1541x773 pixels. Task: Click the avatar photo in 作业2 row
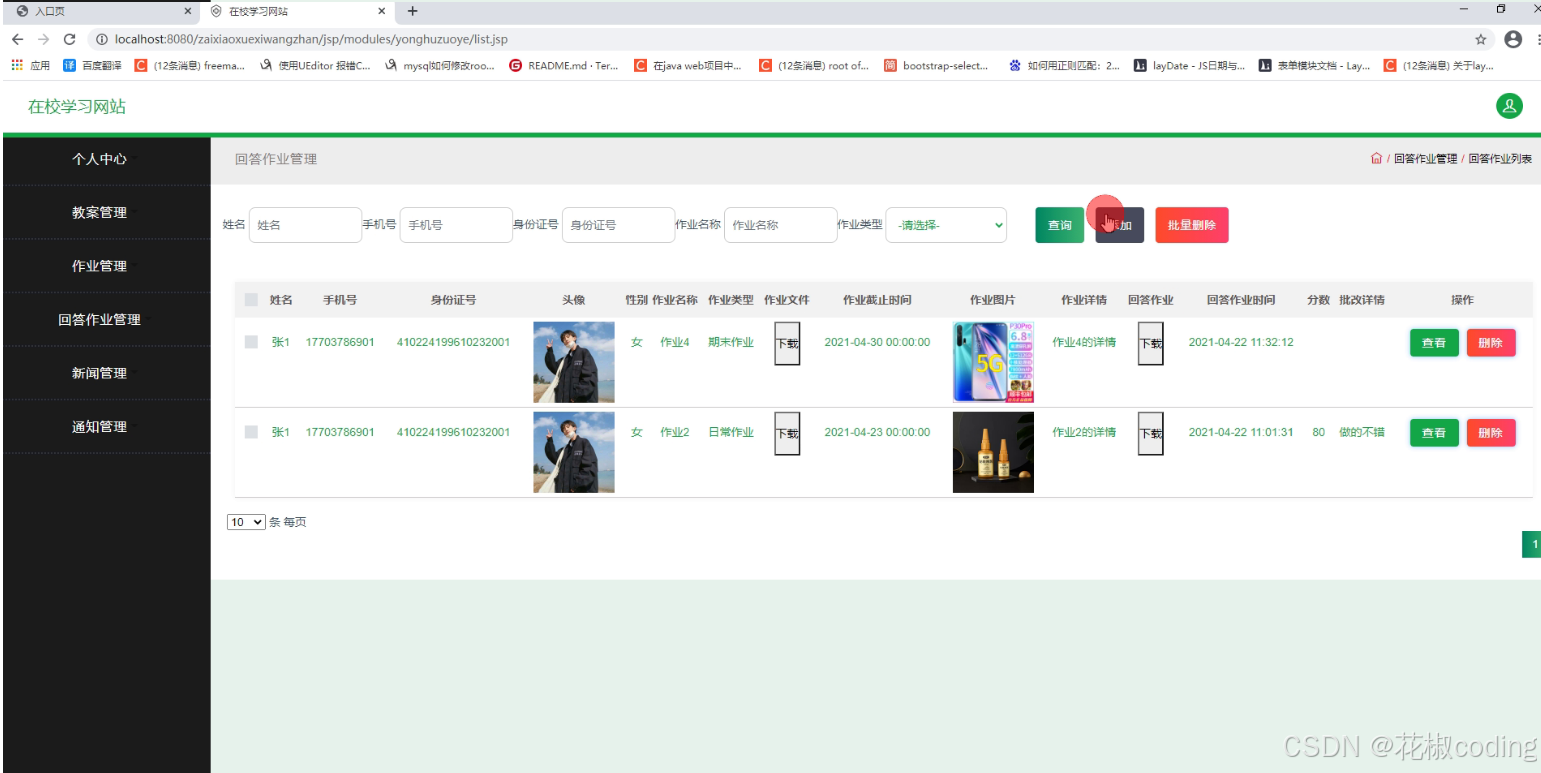click(574, 452)
